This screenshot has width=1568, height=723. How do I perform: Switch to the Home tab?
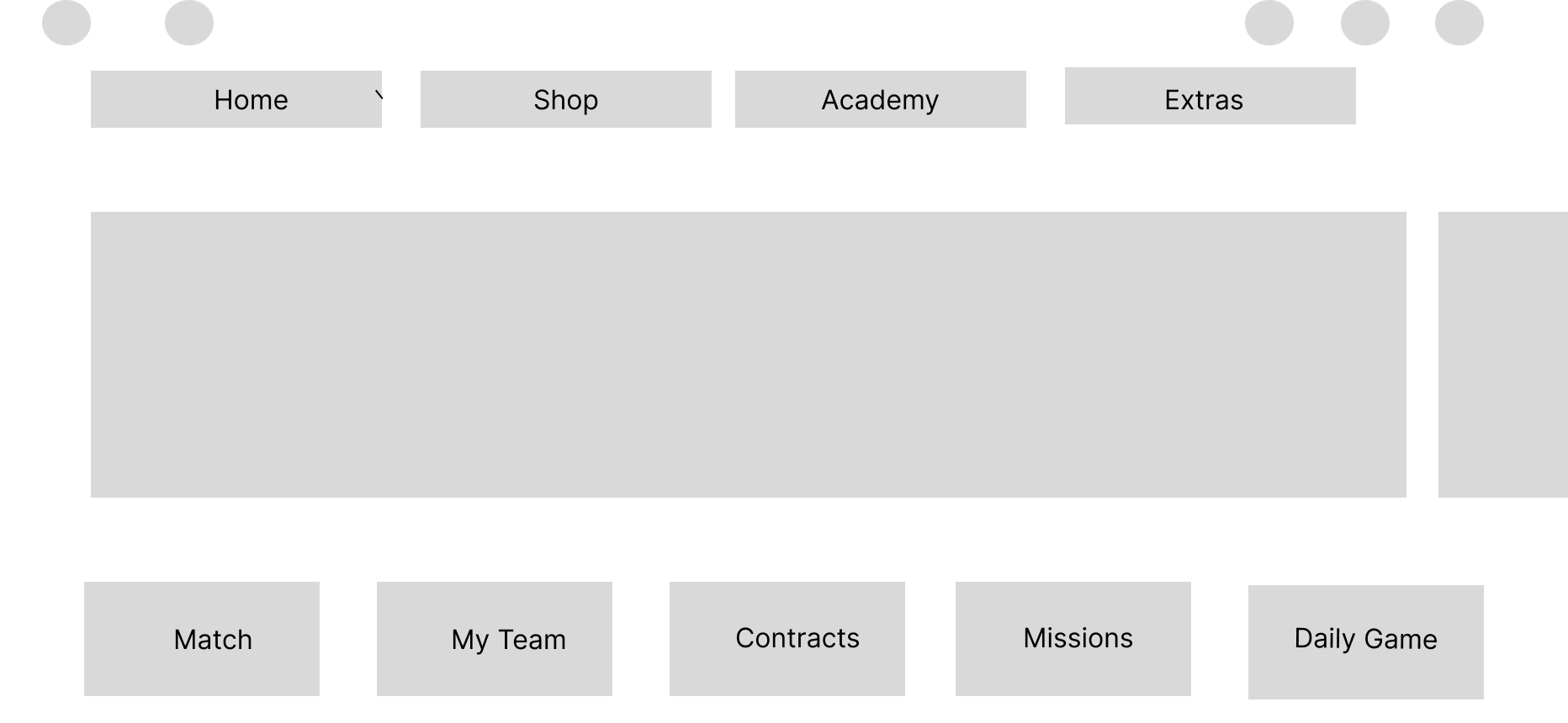point(236,98)
